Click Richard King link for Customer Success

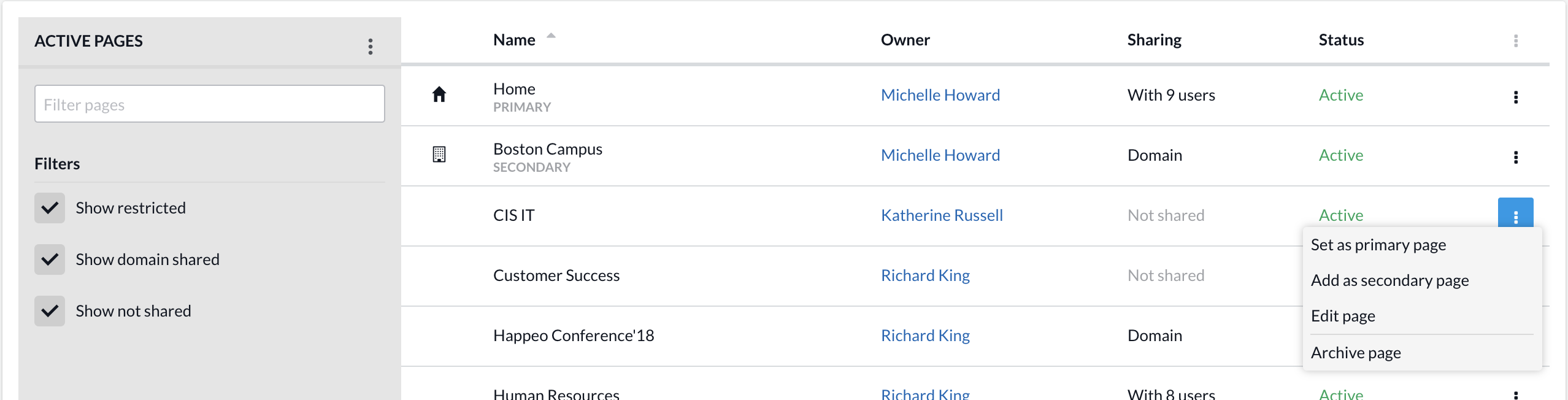pyautogui.click(x=925, y=275)
